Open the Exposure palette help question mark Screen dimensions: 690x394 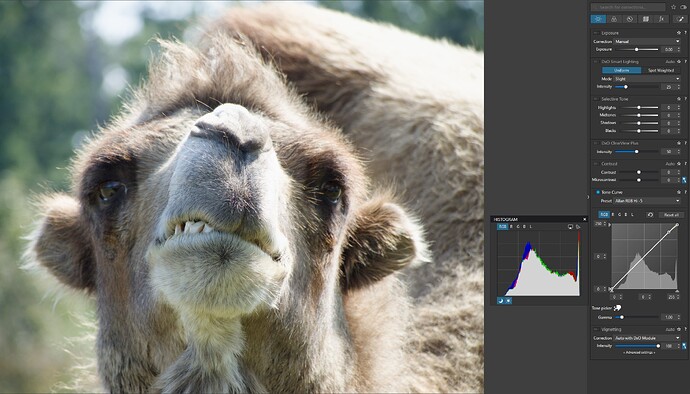(x=685, y=33)
